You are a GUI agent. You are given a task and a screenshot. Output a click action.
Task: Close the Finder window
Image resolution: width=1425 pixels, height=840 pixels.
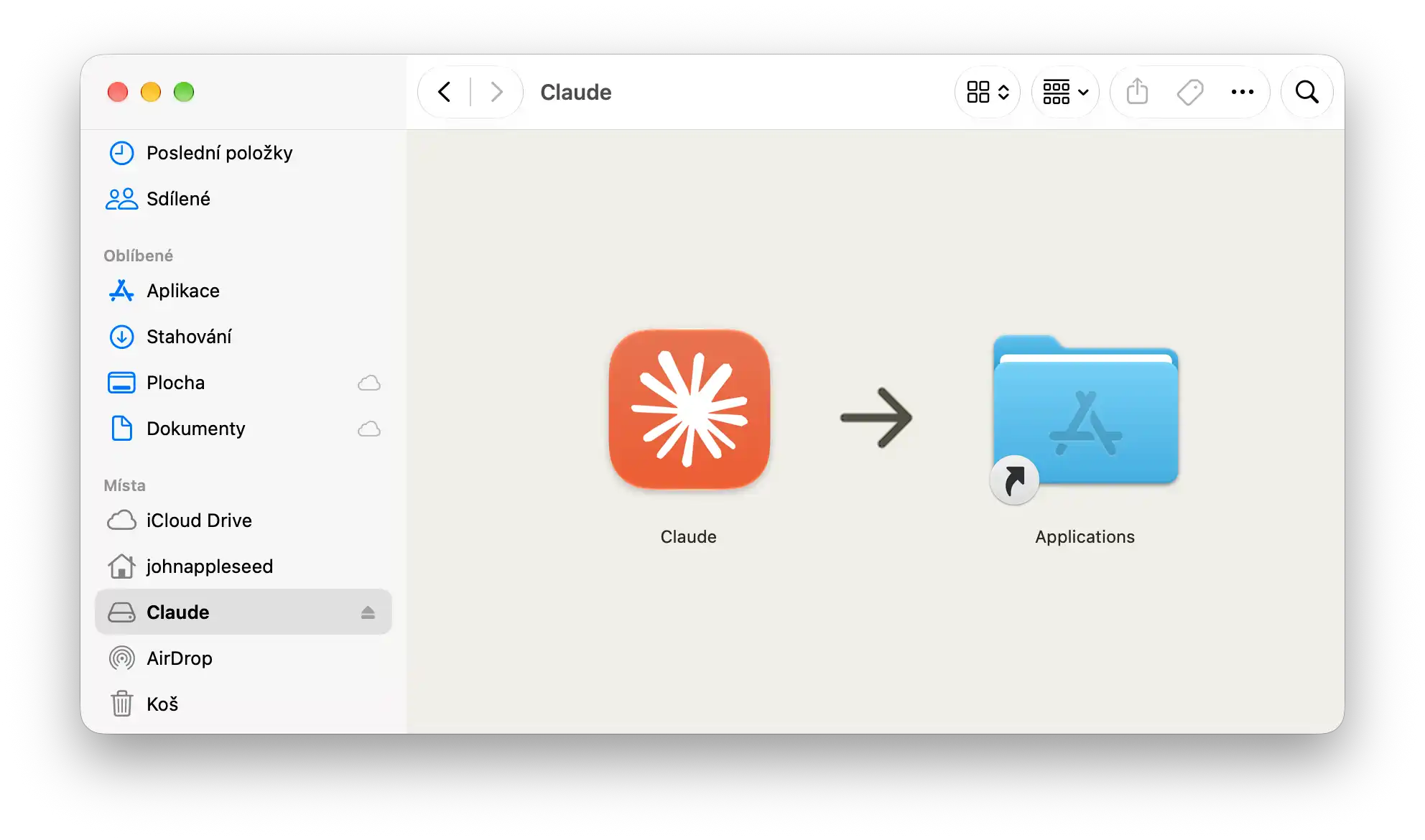point(118,92)
